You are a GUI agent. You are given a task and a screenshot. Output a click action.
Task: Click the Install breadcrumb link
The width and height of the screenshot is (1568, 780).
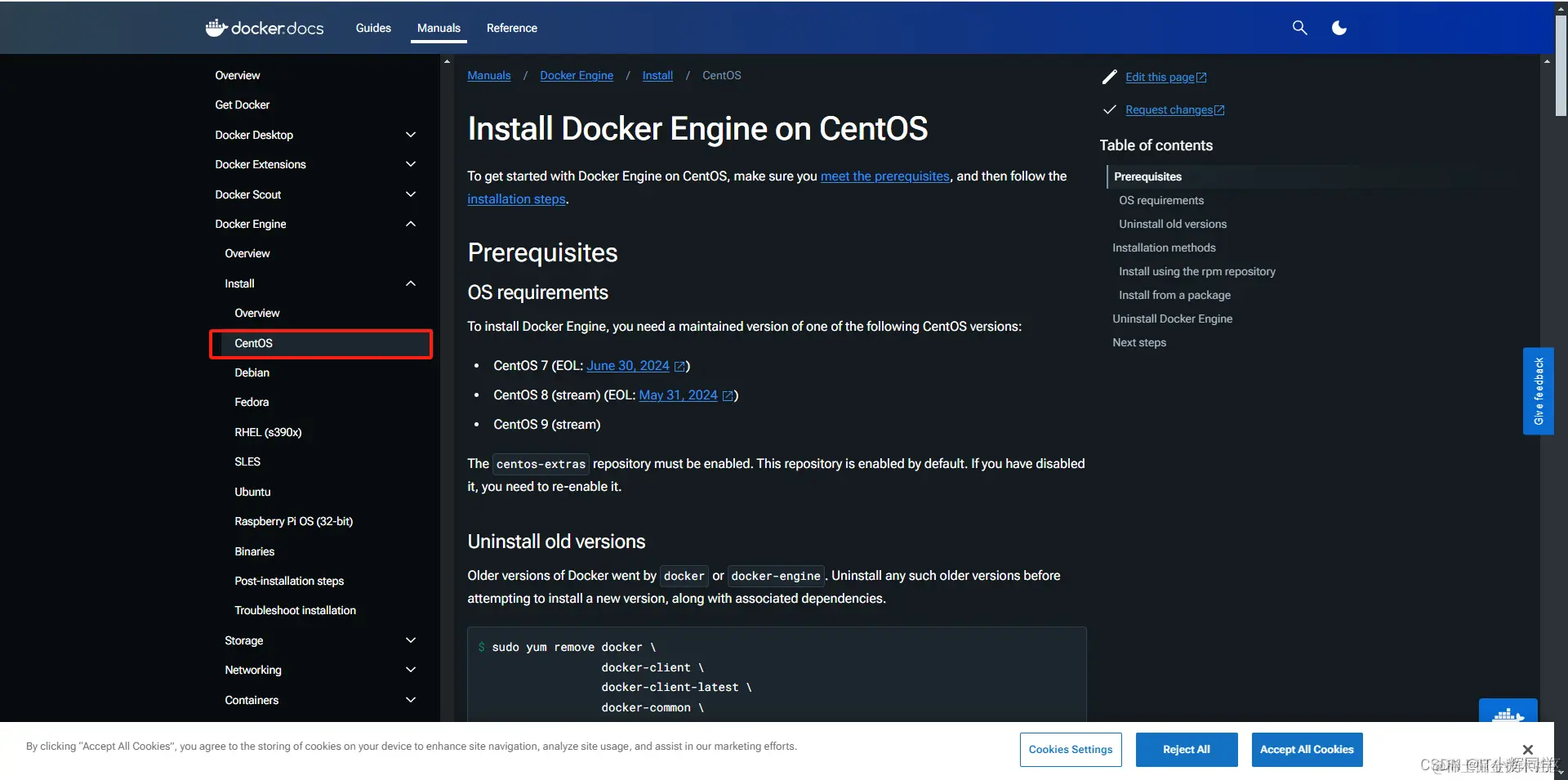tap(657, 75)
